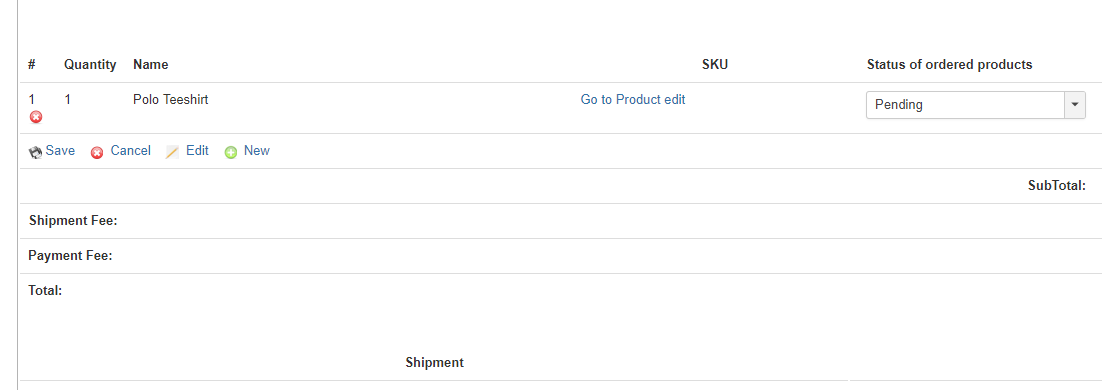Save the order items via Save link
This screenshot has width=1102, height=390.
[x=60, y=150]
